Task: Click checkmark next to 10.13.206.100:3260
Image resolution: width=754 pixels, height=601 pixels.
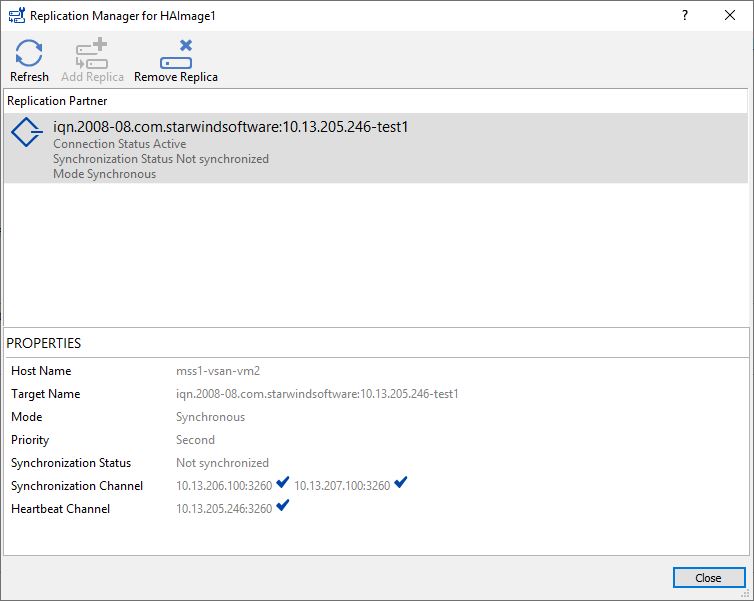Action: tap(283, 482)
